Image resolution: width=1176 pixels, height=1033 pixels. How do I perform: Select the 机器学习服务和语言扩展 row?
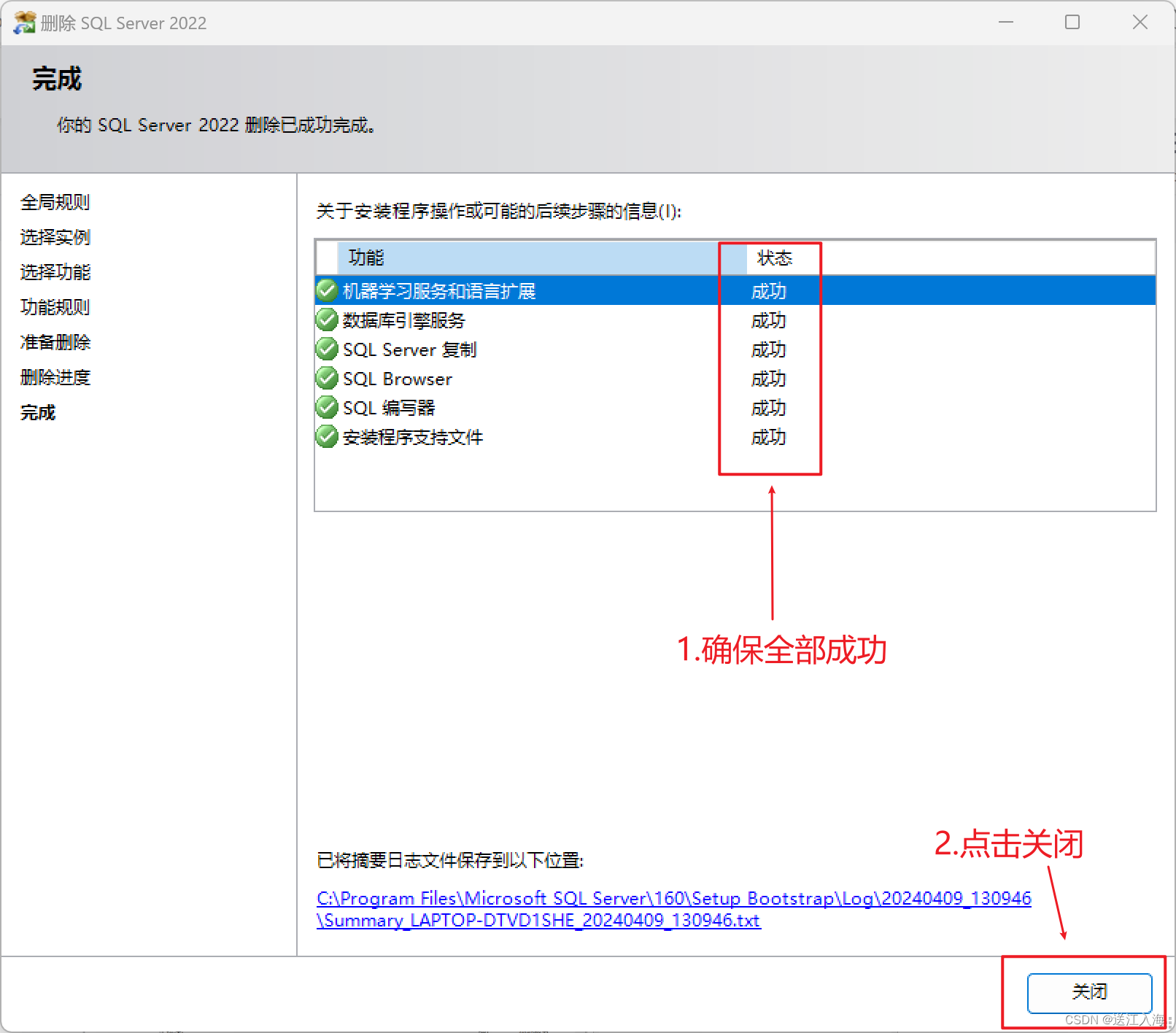(735, 290)
